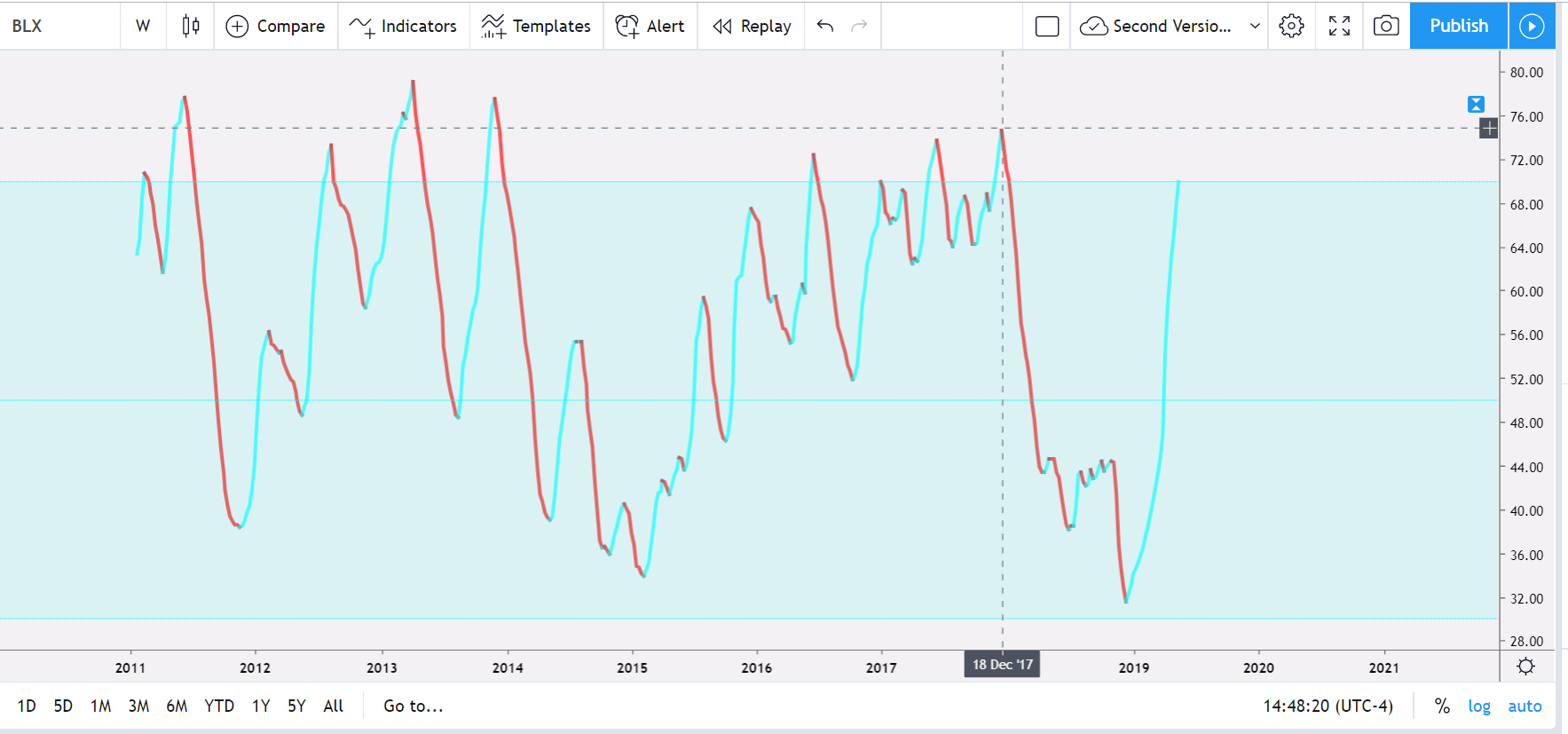Click the 60.00 price axis label
The width and height of the screenshot is (1568, 734).
pos(1526,292)
